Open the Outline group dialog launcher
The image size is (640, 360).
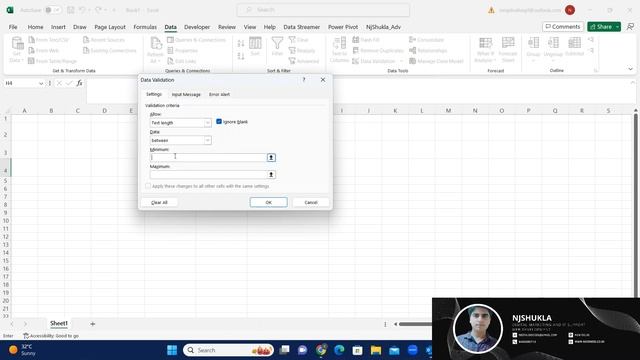click(x=596, y=71)
